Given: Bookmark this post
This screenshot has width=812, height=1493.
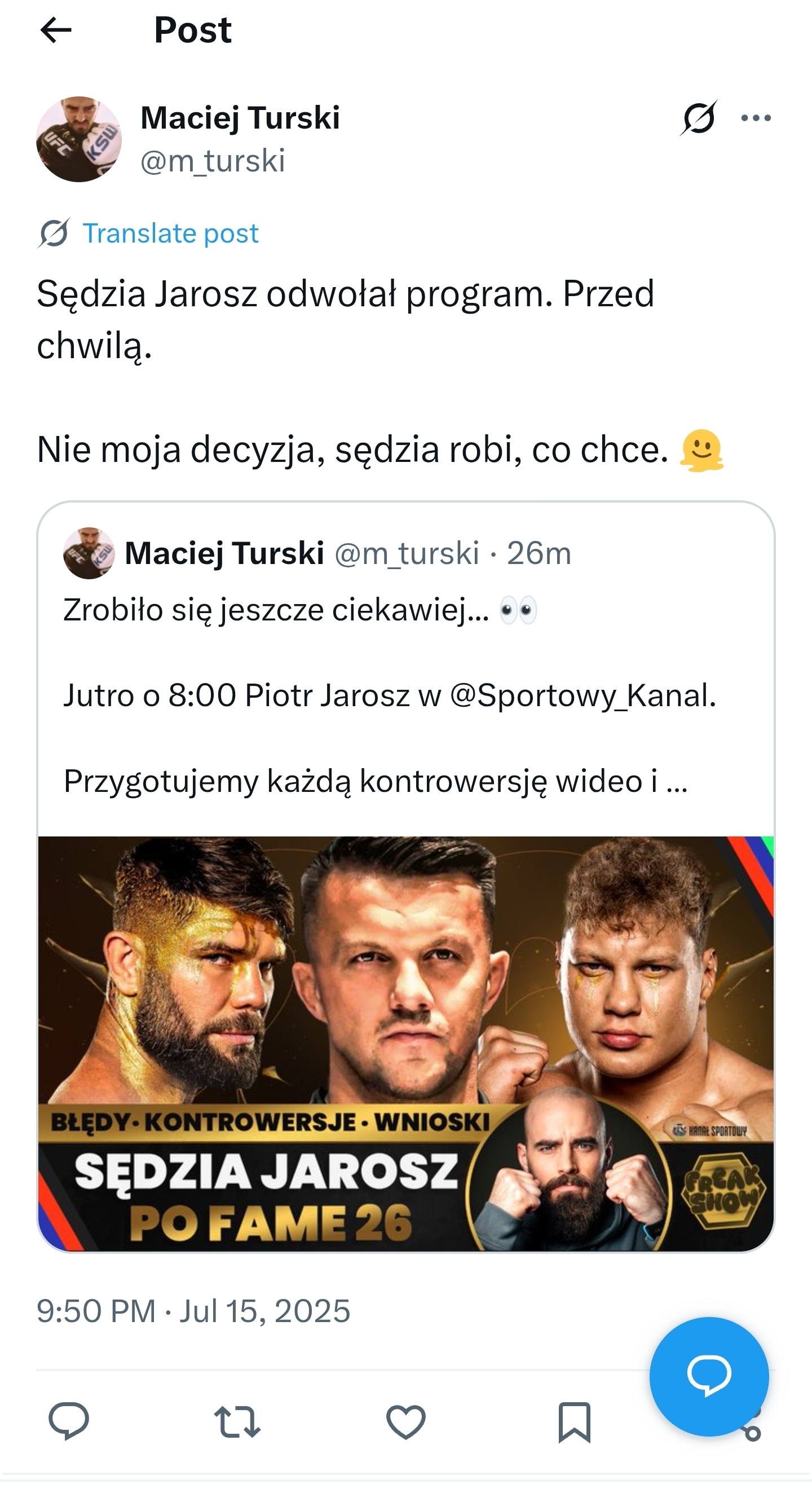Looking at the screenshot, I should point(574,1421).
